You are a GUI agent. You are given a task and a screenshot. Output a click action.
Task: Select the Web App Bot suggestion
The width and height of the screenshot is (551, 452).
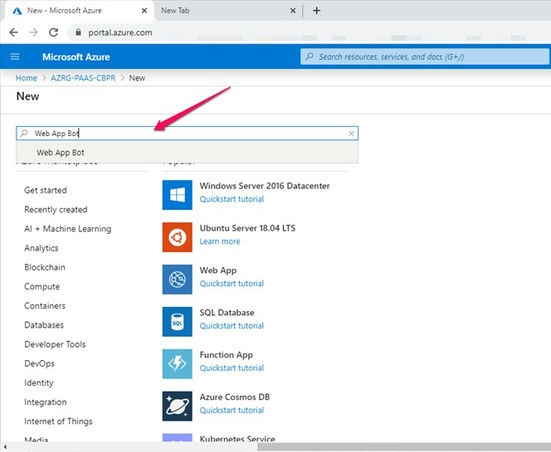(187, 152)
